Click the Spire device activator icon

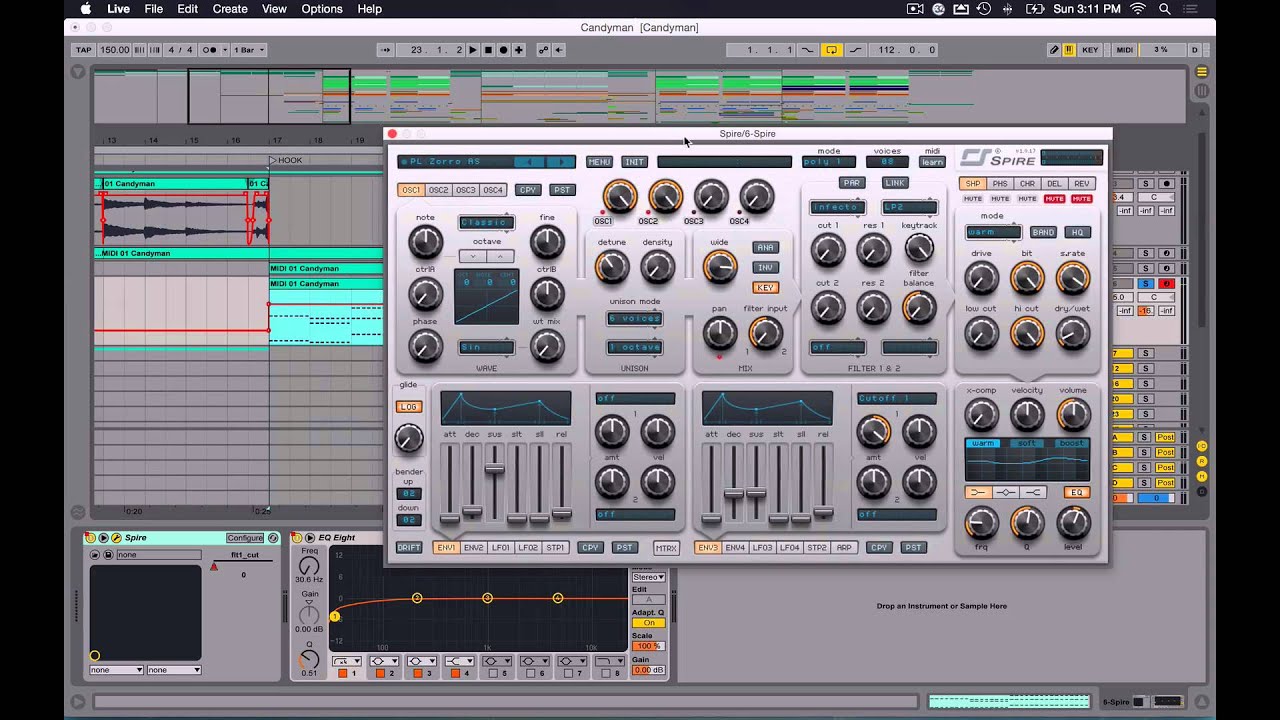coord(90,538)
